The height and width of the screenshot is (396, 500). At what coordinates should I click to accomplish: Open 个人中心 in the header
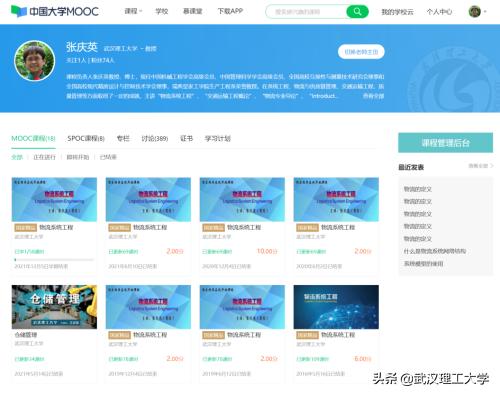point(439,12)
